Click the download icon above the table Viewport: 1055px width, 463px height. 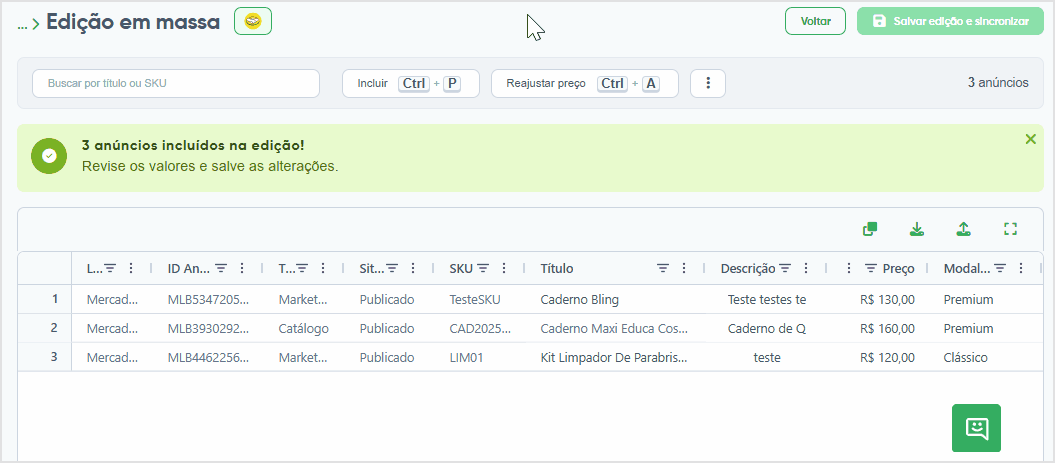click(x=916, y=229)
